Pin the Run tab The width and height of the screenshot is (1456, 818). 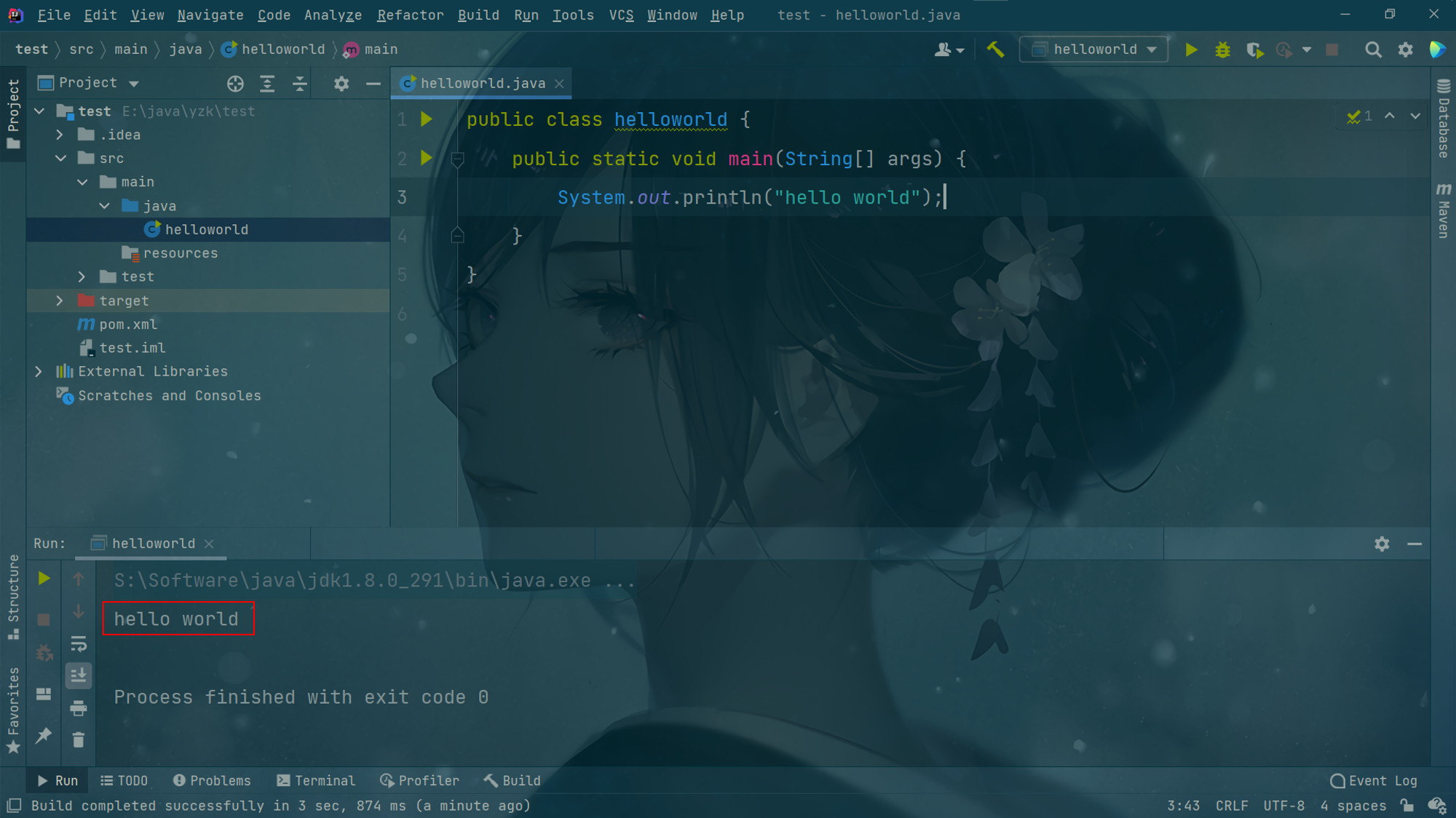pyautogui.click(x=44, y=736)
